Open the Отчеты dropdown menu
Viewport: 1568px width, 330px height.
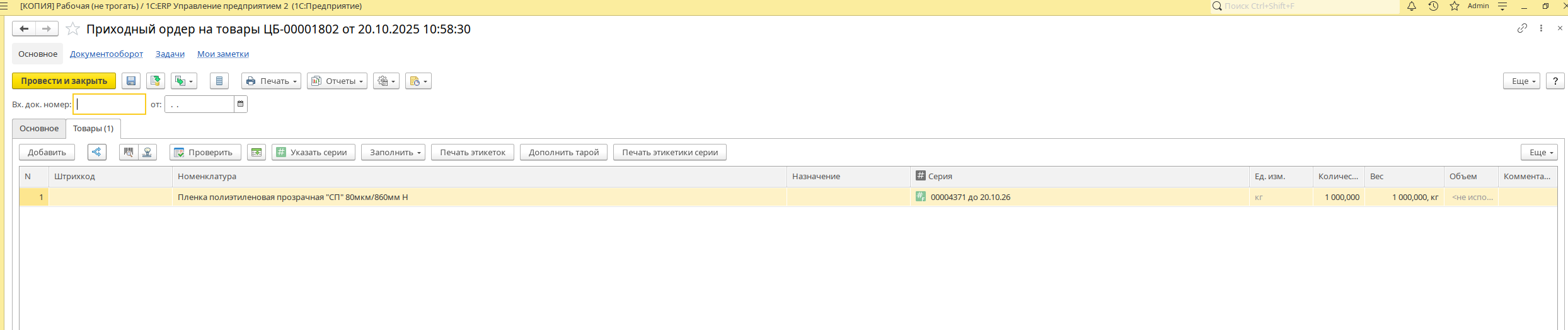[x=337, y=81]
